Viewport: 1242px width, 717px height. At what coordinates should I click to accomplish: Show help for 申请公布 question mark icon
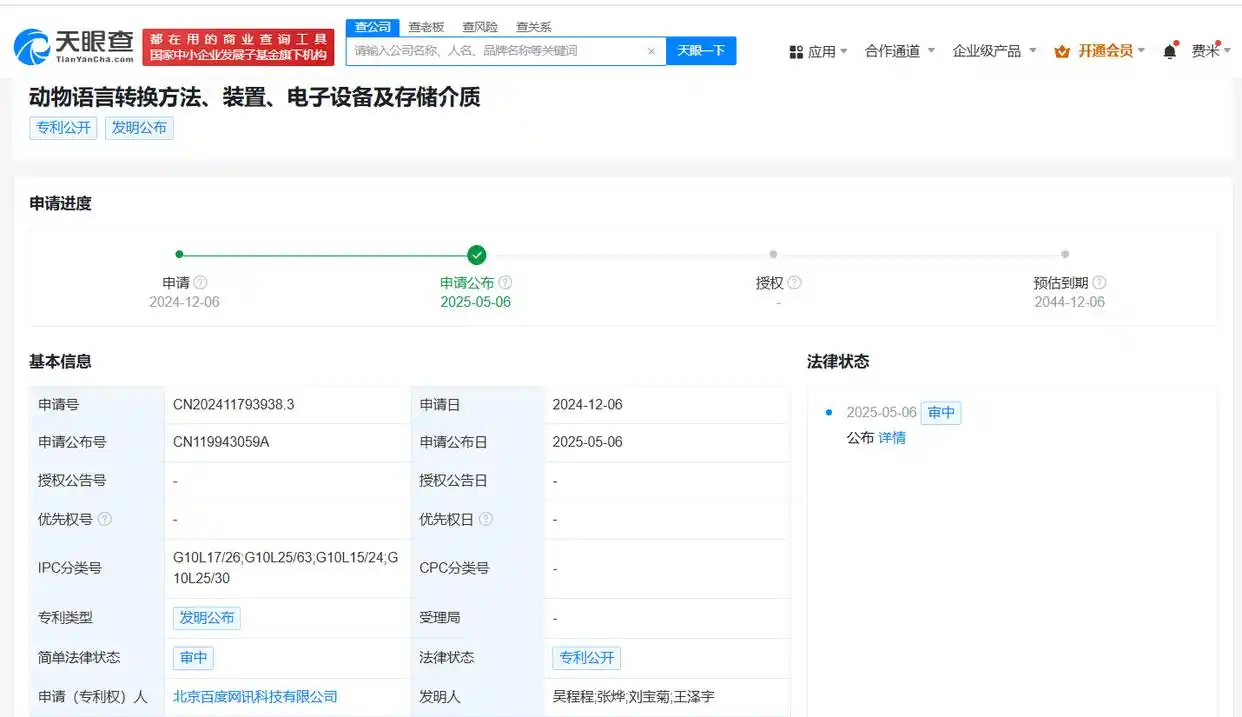point(505,283)
